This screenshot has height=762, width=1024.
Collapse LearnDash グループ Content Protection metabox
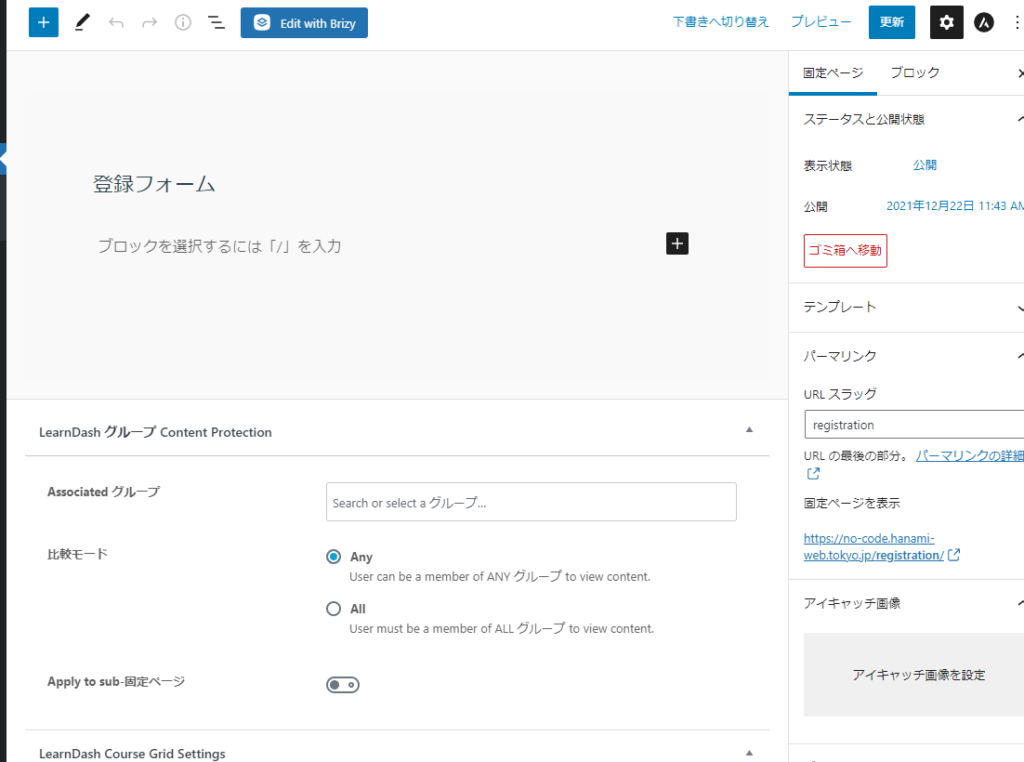(x=749, y=430)
